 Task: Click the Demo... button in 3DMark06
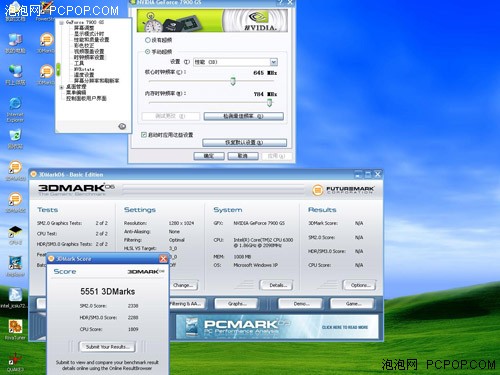301,304
